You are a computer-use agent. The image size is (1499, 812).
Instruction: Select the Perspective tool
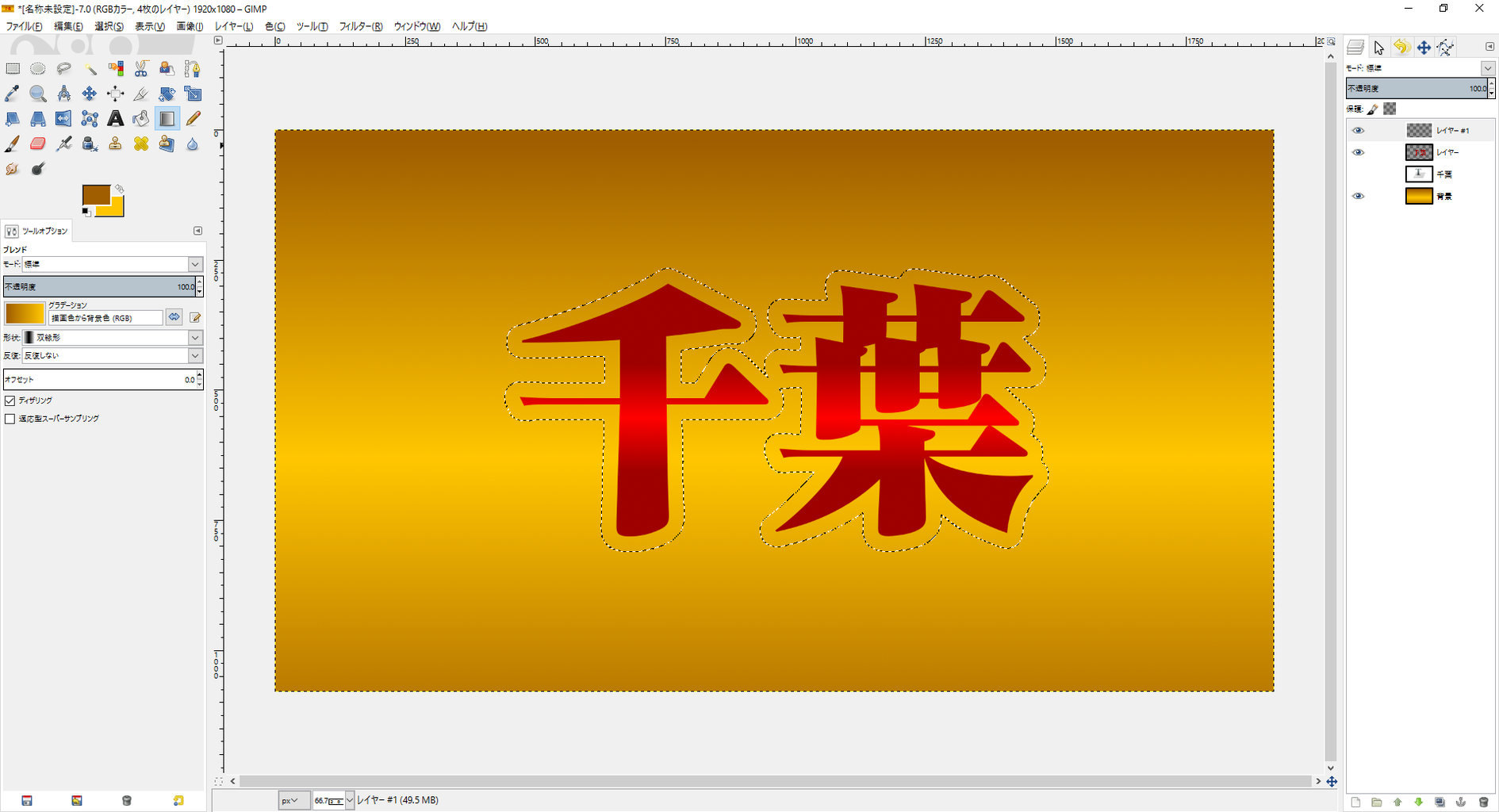coord(38,119)
